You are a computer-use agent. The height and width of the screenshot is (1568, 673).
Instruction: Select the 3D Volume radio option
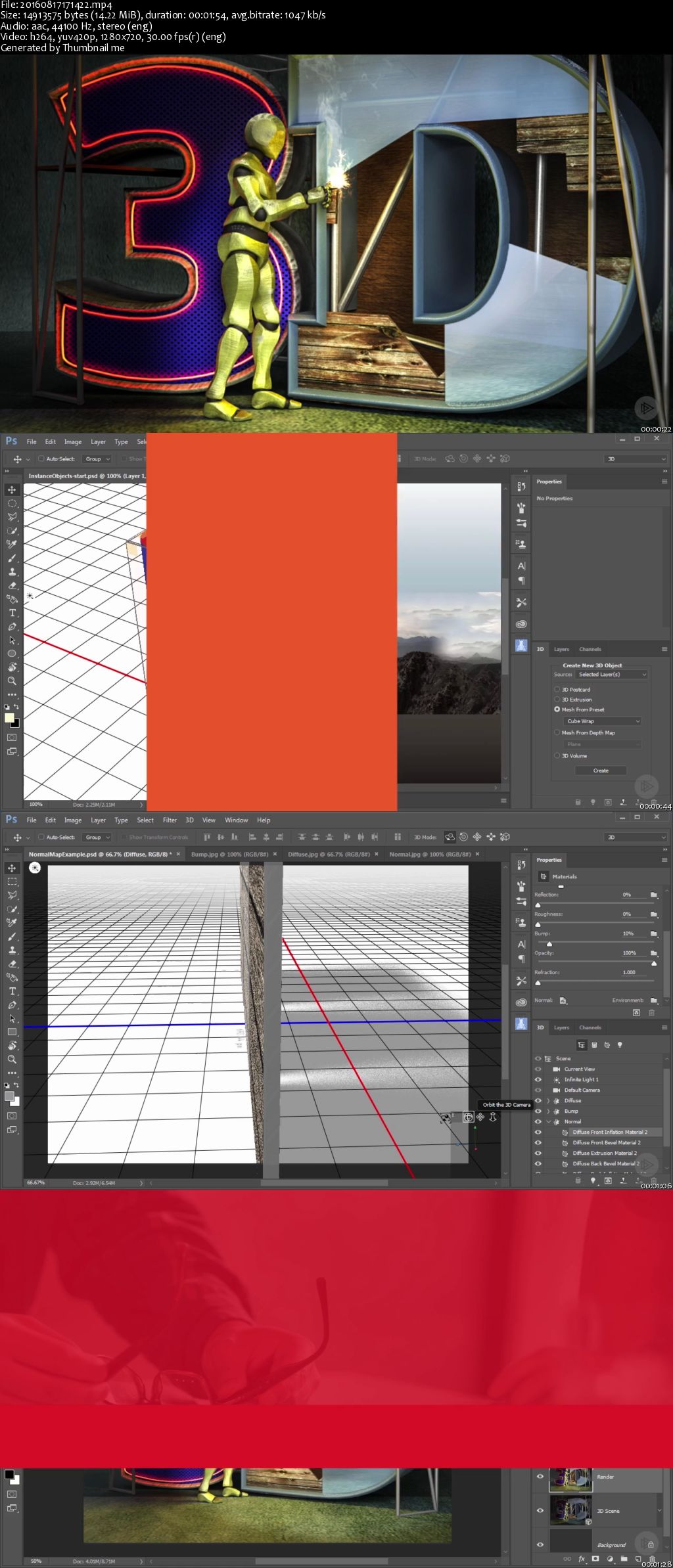pos(557,755)
